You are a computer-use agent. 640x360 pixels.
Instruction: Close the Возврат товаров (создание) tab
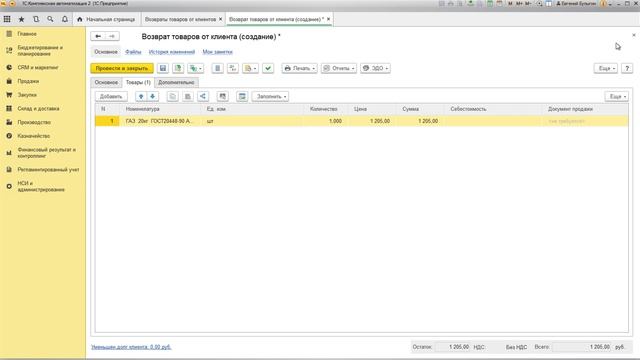[x=328, y=19]
